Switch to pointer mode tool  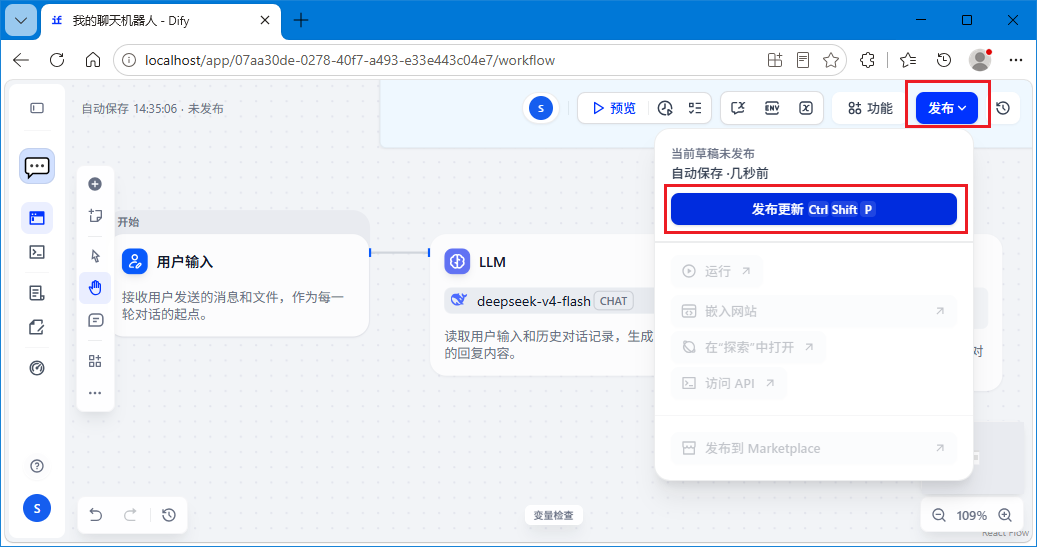pyautogui.click(x=95, y=256)
